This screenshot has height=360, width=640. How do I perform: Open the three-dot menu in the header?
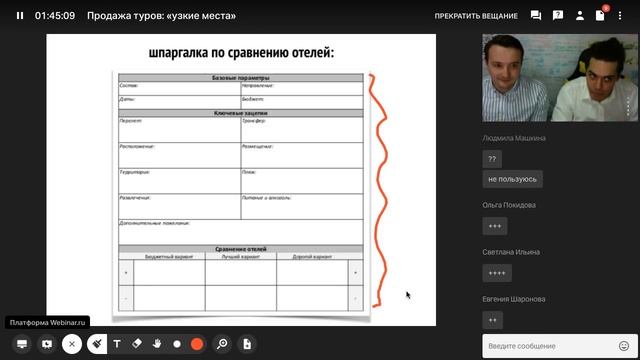(x=620, y=16)
